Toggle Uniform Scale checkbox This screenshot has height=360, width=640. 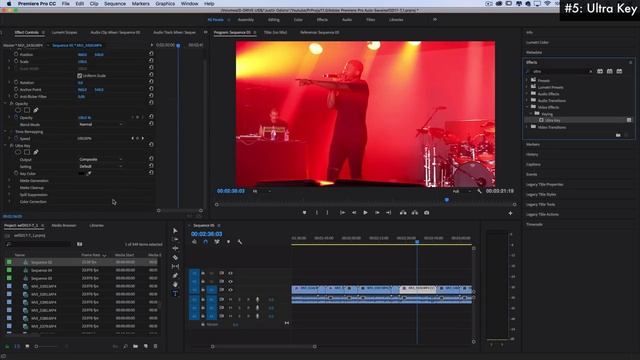[x=80, y=76]
